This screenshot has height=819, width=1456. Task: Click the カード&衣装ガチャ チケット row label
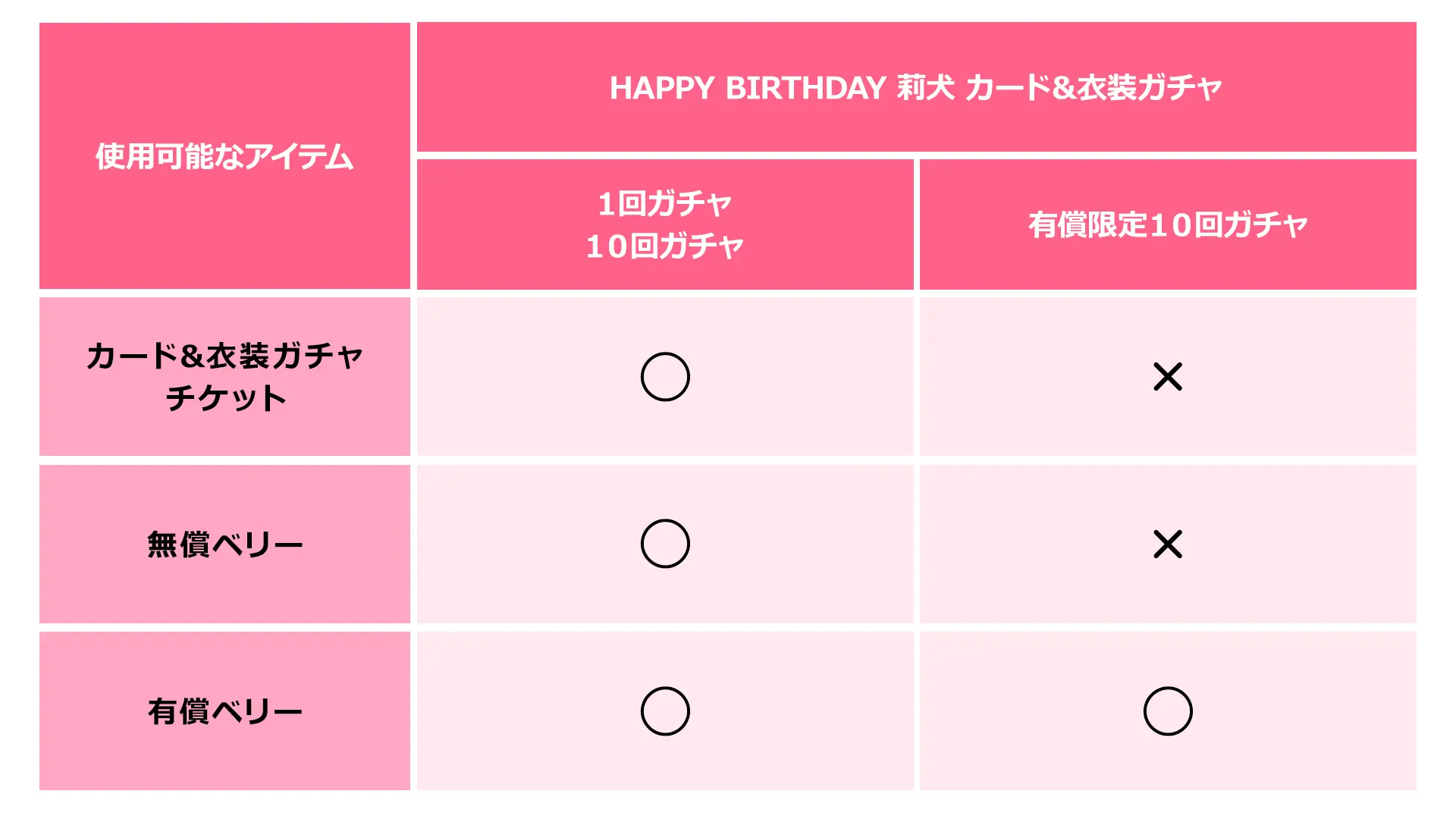(x=224, y=377)
